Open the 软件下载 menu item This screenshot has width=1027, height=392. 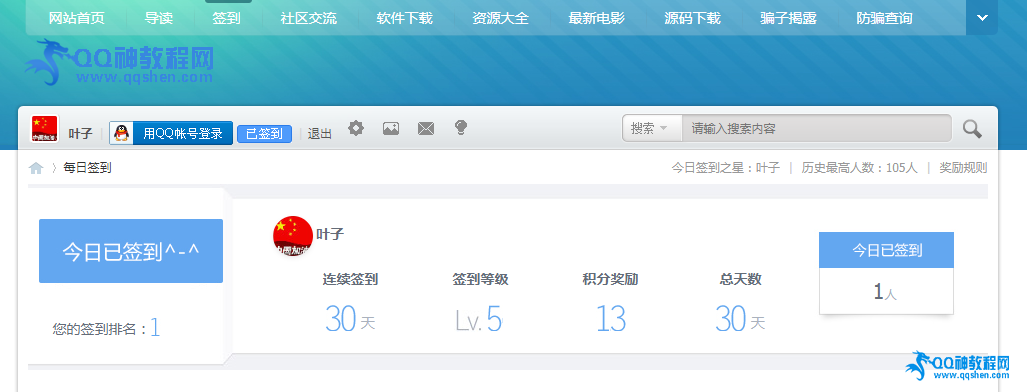(x=405, y=18)
